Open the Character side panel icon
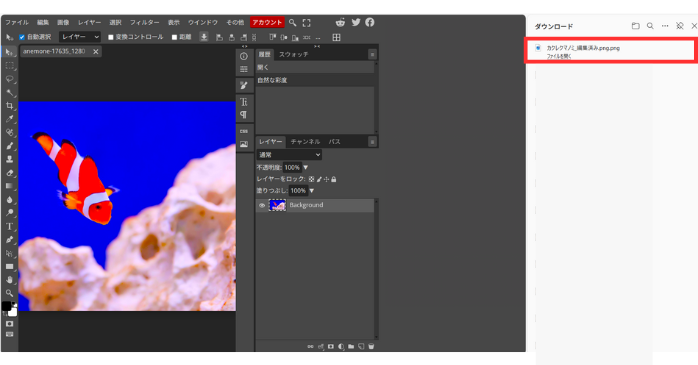Screen dimensions: 698x365 (x=243, y=102)
